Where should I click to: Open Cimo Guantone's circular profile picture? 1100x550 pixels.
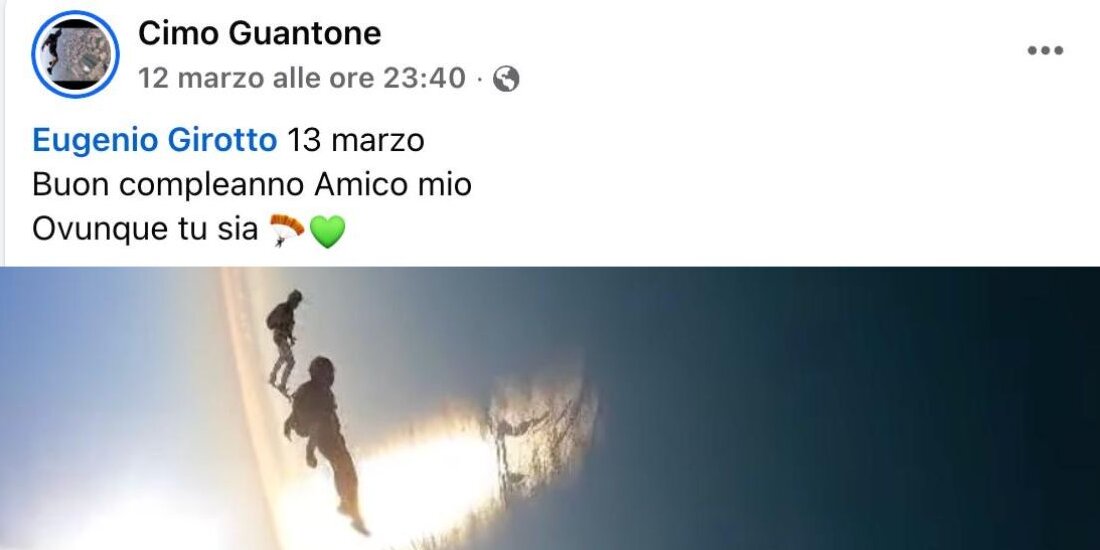coord(75,54)
